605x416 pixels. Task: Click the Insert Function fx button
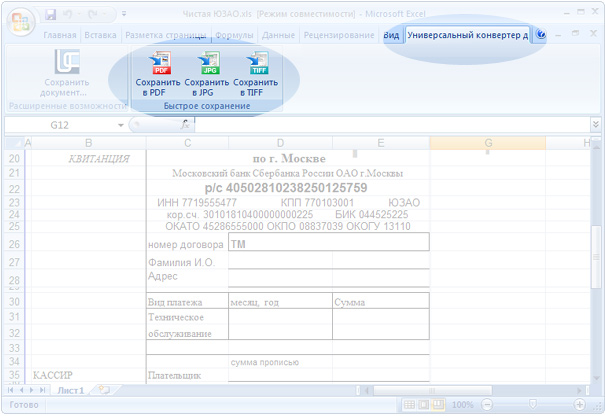185,125
